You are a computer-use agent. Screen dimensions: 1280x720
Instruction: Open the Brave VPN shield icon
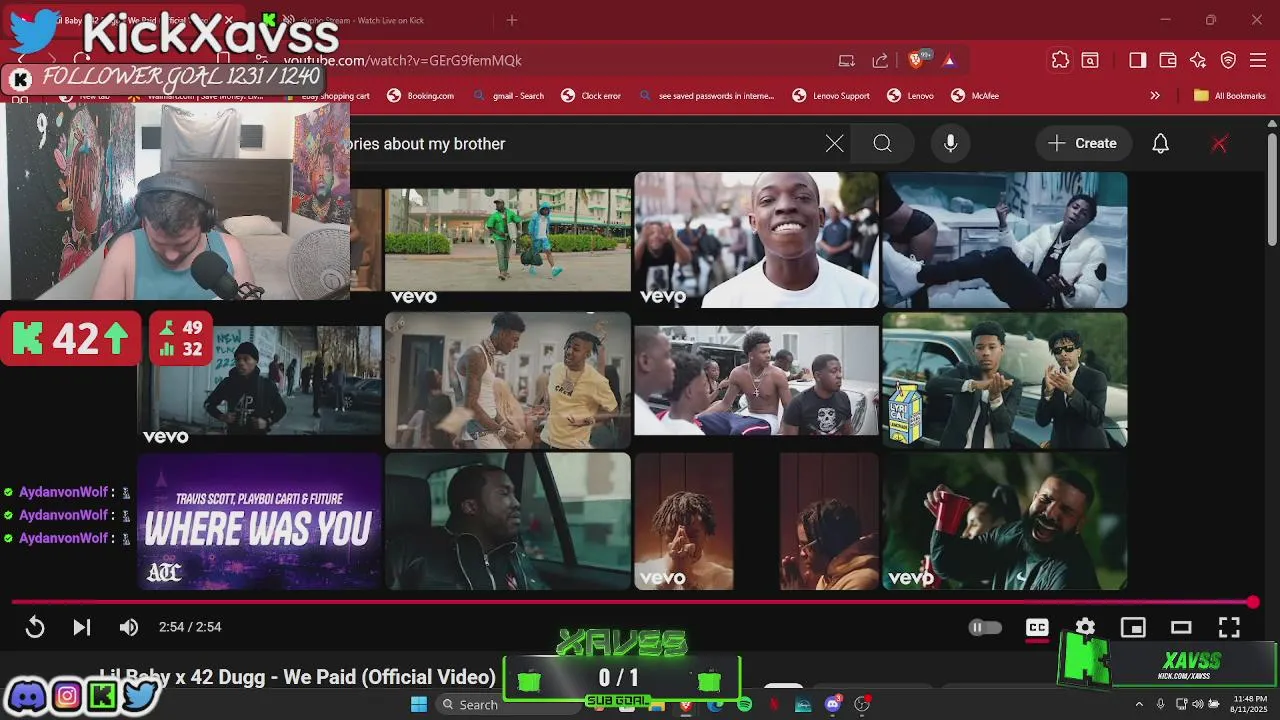(1229, 61)
